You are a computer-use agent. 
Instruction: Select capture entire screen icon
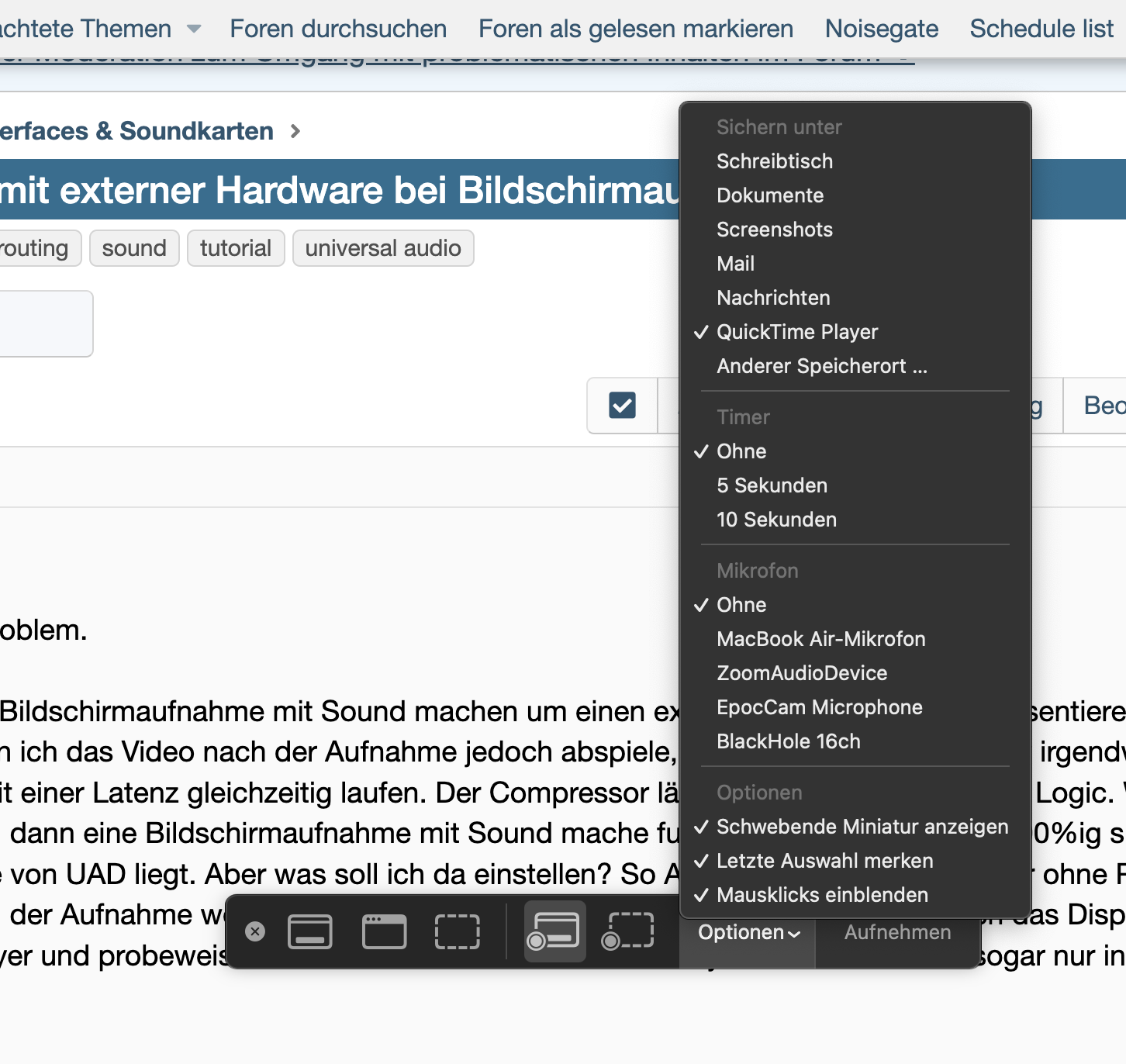click(x=310, y=931)
